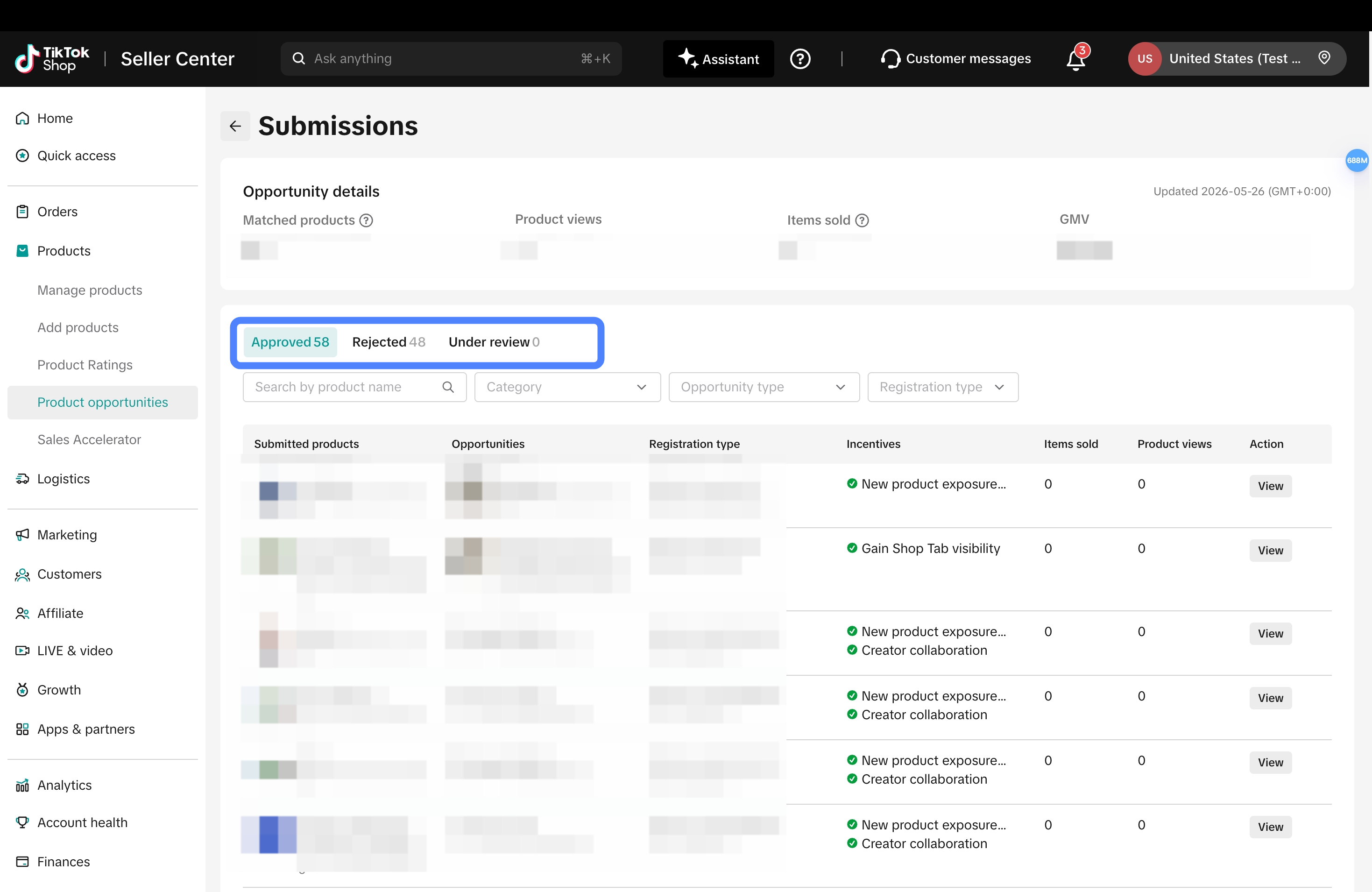Click the Home icon in sidebar

[x=22, y=118]
